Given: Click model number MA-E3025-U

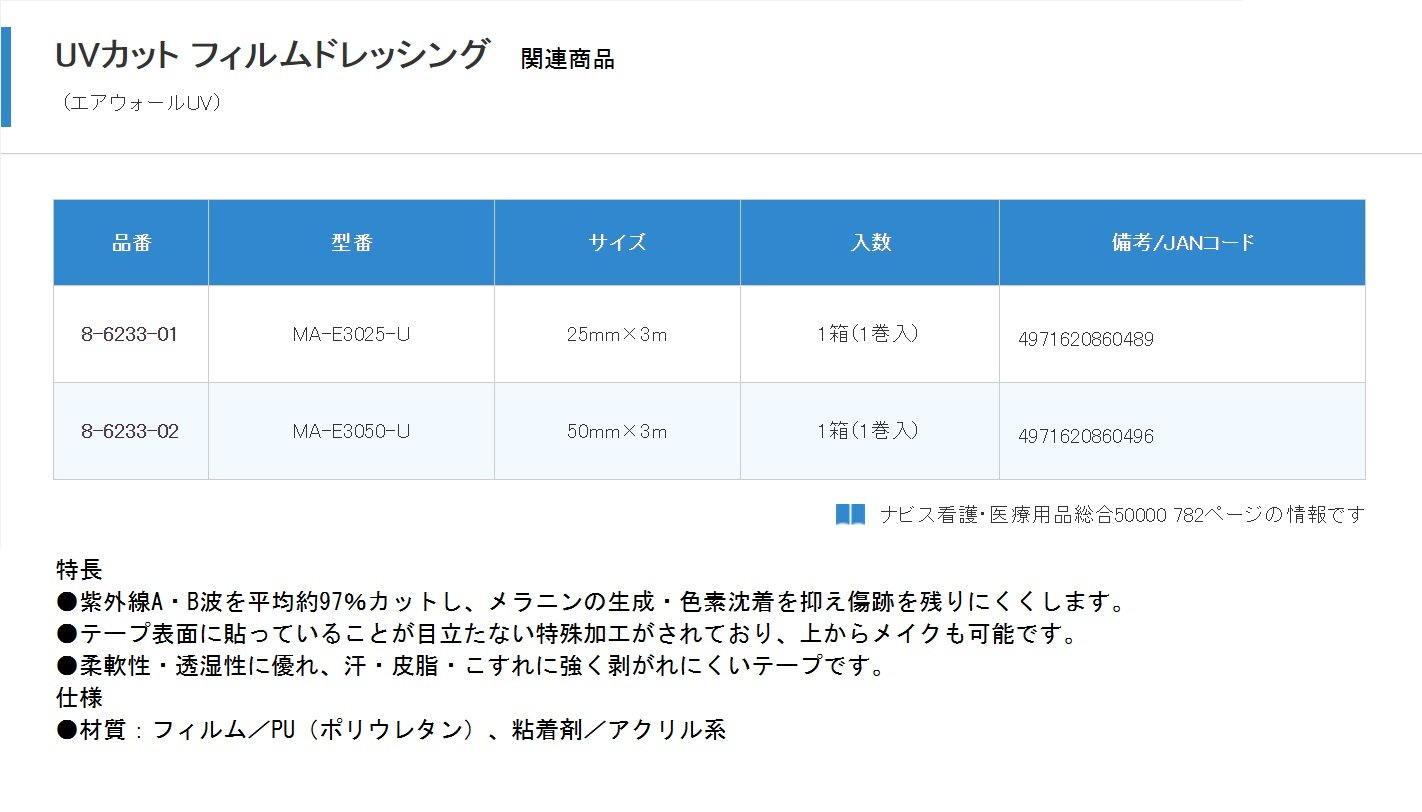Looking at the screenshot, I should [351, 335].
